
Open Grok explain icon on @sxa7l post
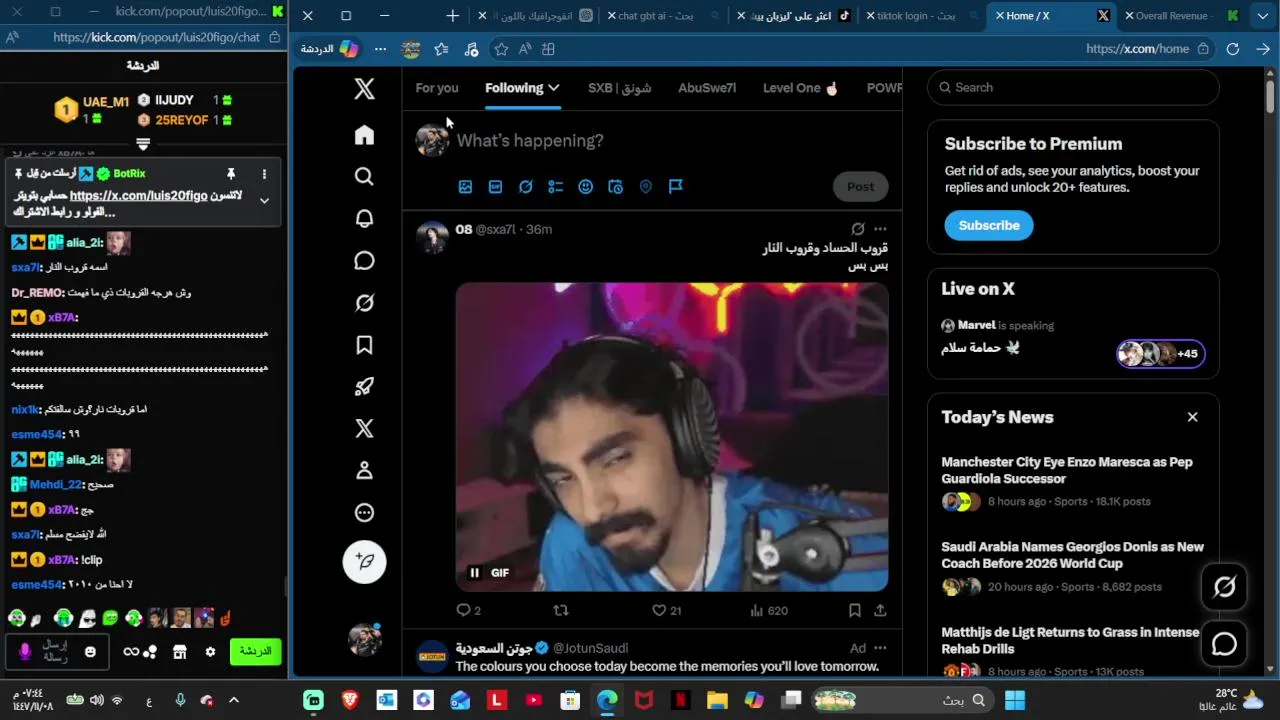click(857, 229)
